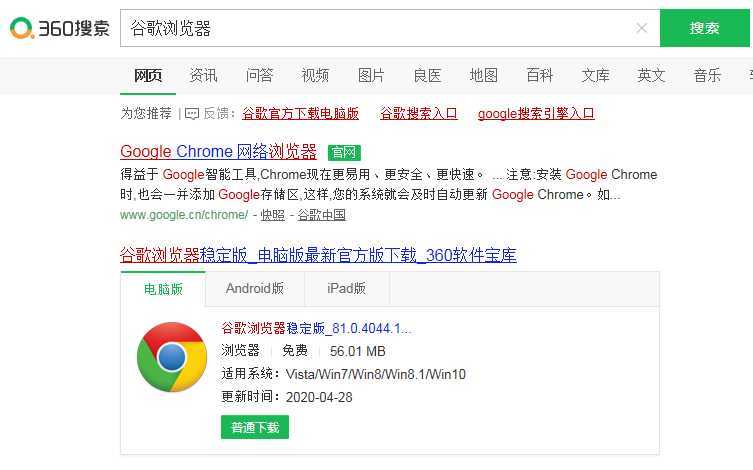Switch to the iPad版 tab
753x470 pixels.
pos(346,289)
